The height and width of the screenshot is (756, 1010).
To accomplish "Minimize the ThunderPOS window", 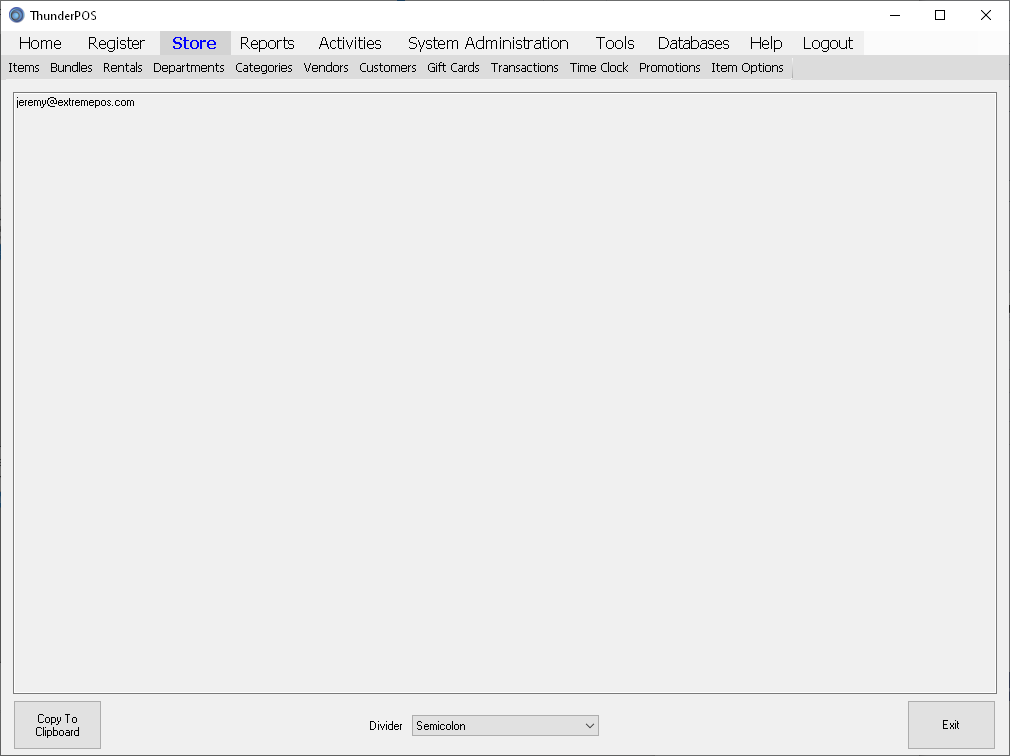I will 894,15.
